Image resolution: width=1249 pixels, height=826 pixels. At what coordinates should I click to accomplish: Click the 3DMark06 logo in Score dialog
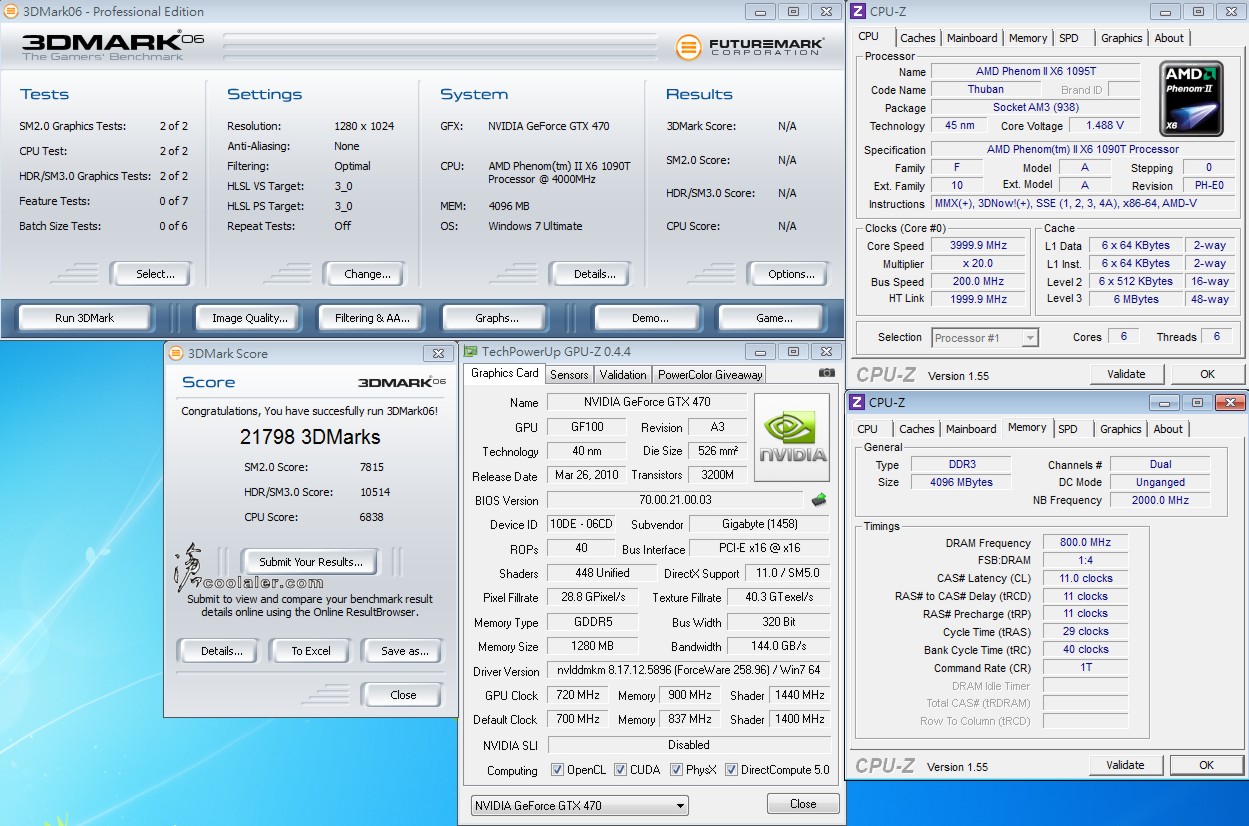click(402, 382)
